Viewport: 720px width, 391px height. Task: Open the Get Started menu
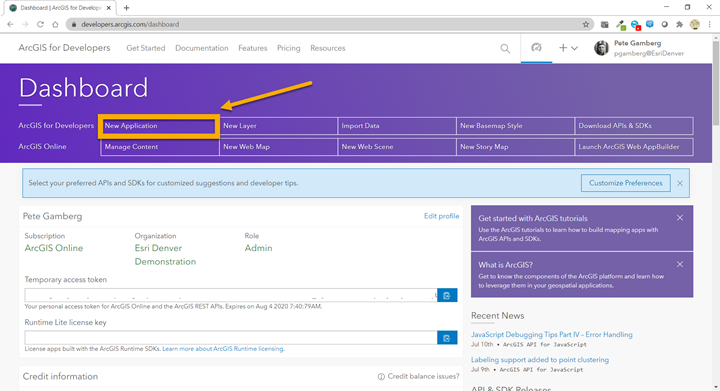point(146,48)
